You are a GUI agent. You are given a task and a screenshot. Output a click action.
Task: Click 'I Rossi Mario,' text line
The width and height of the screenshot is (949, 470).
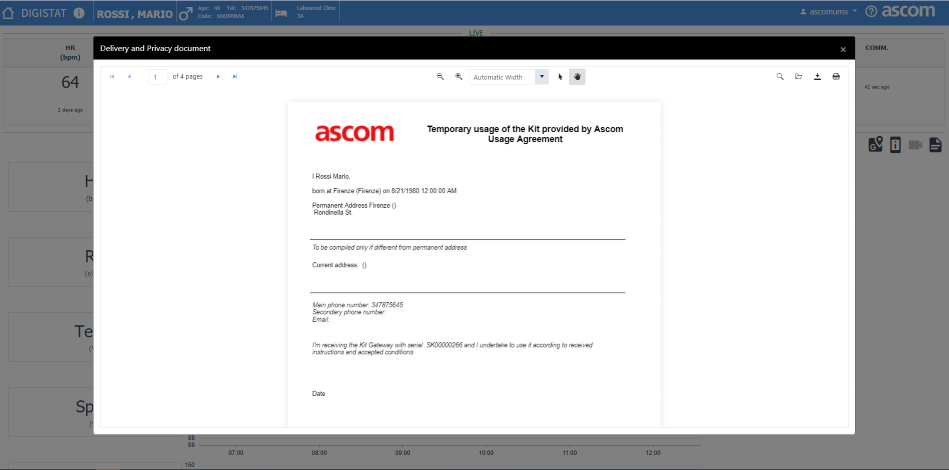[331, 177]
